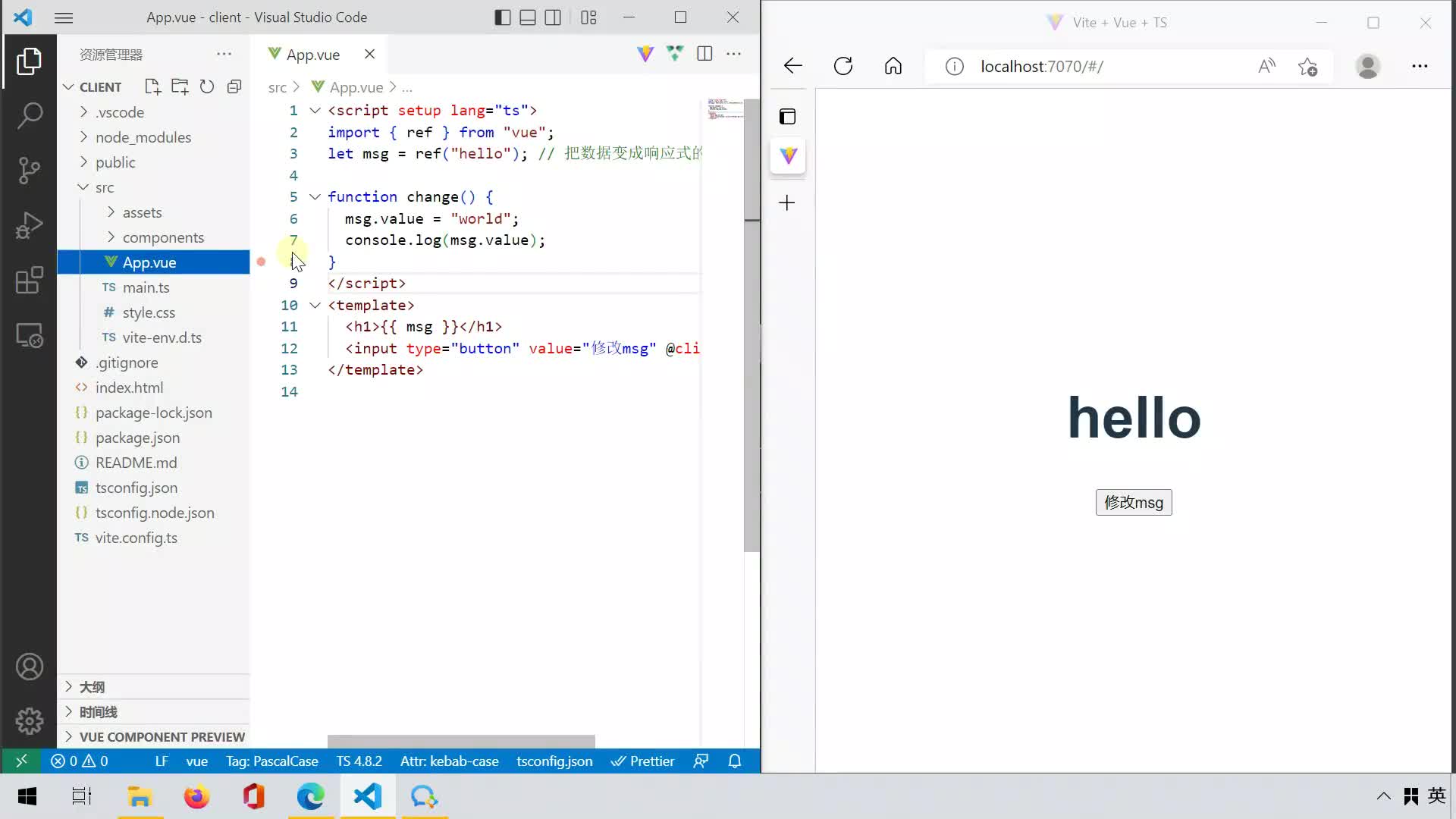Click the Vue component preview icon in editor toolbar

coord(675,54)
